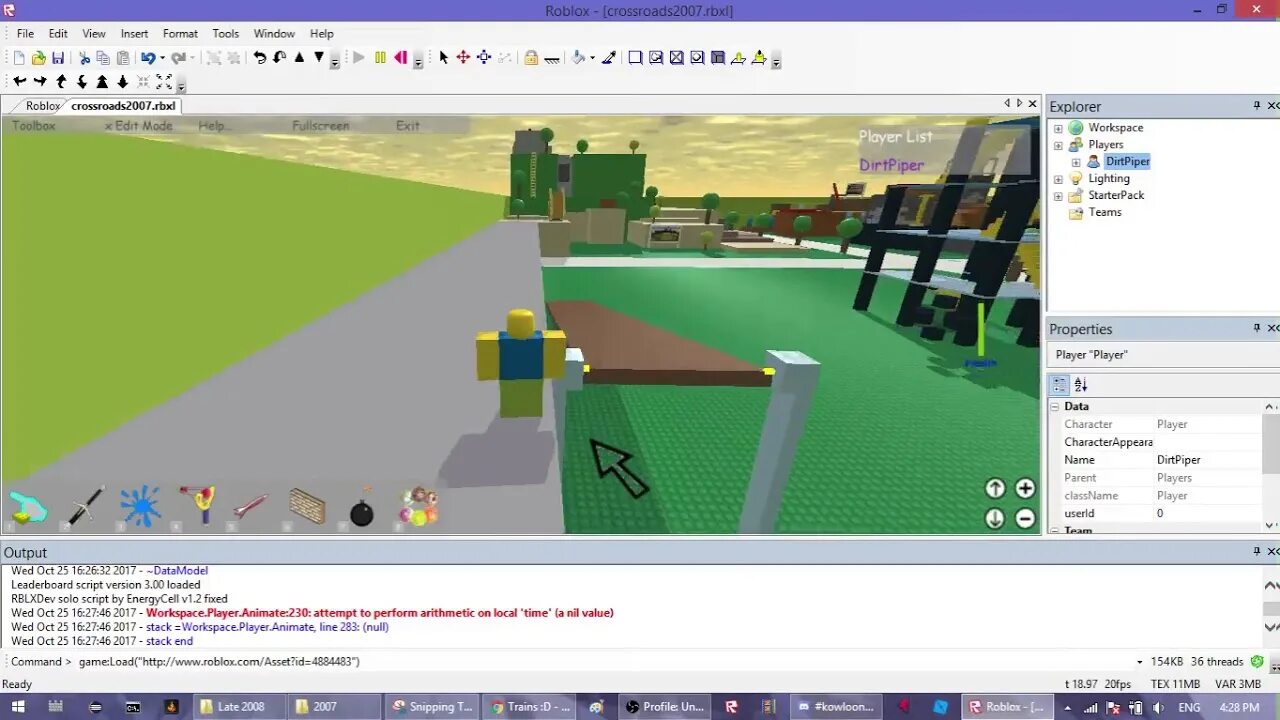Click the padlock Lock tool

tap(531, 58)
